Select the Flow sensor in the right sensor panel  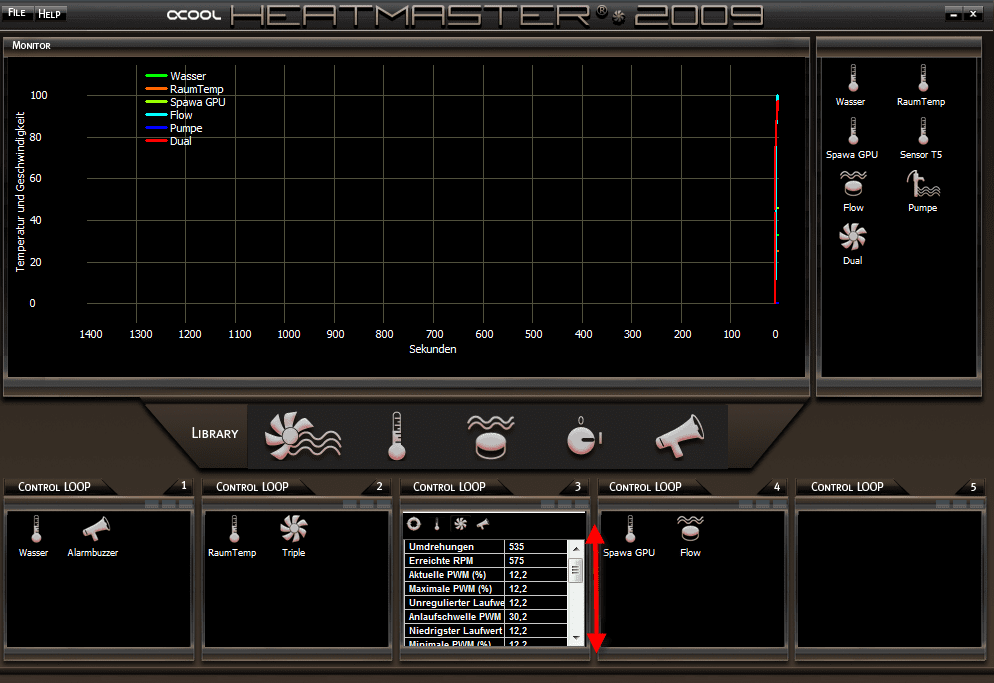coord(853,191)
